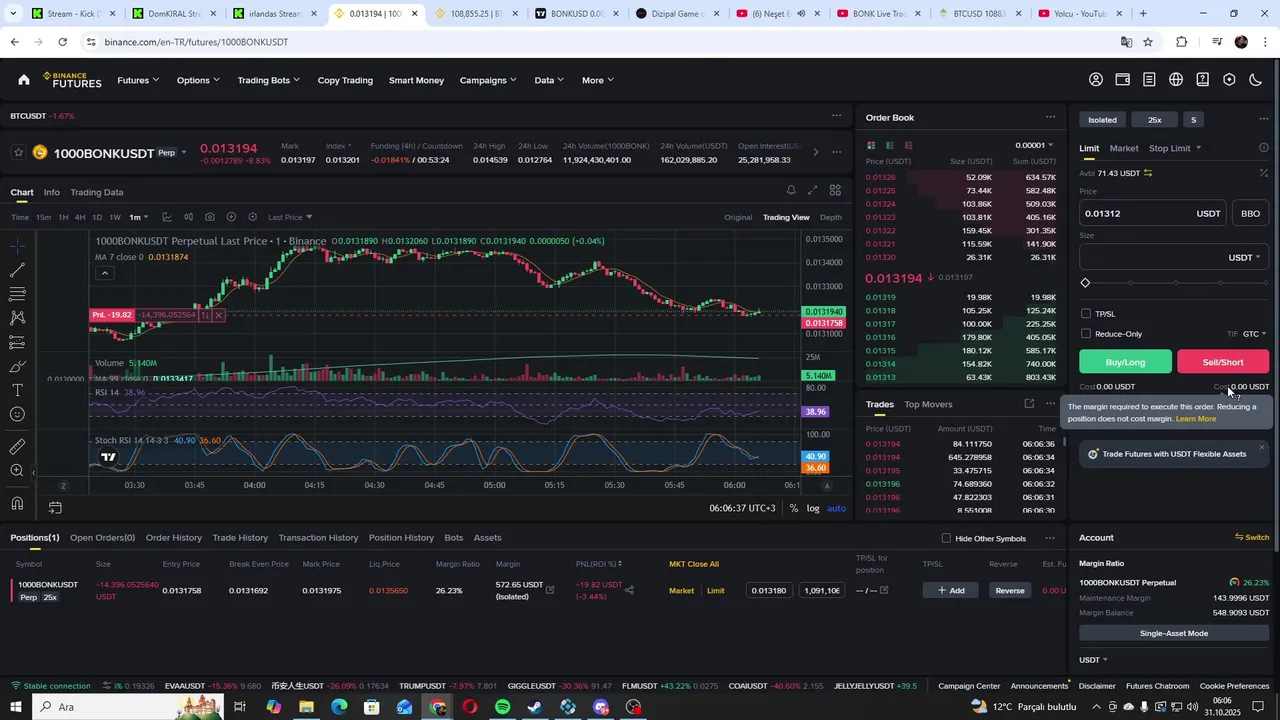
Task: Share the position PNL icon
Action: click(629, 590)
